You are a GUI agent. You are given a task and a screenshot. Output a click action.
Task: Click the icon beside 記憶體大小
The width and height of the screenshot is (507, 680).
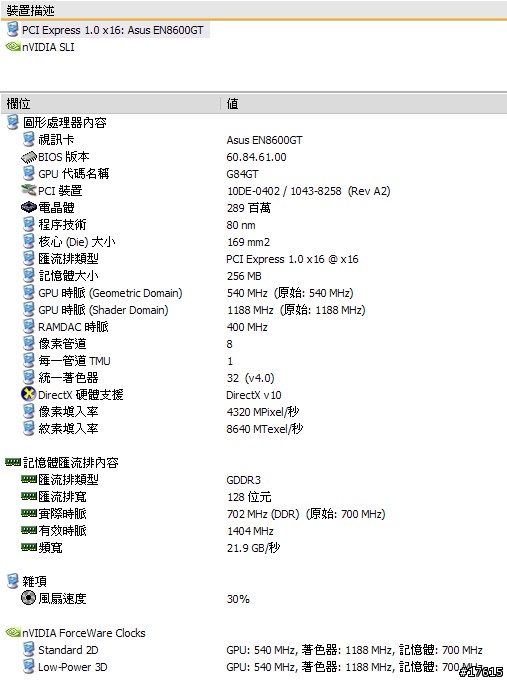pyautogui.click(x=28, y=275)
